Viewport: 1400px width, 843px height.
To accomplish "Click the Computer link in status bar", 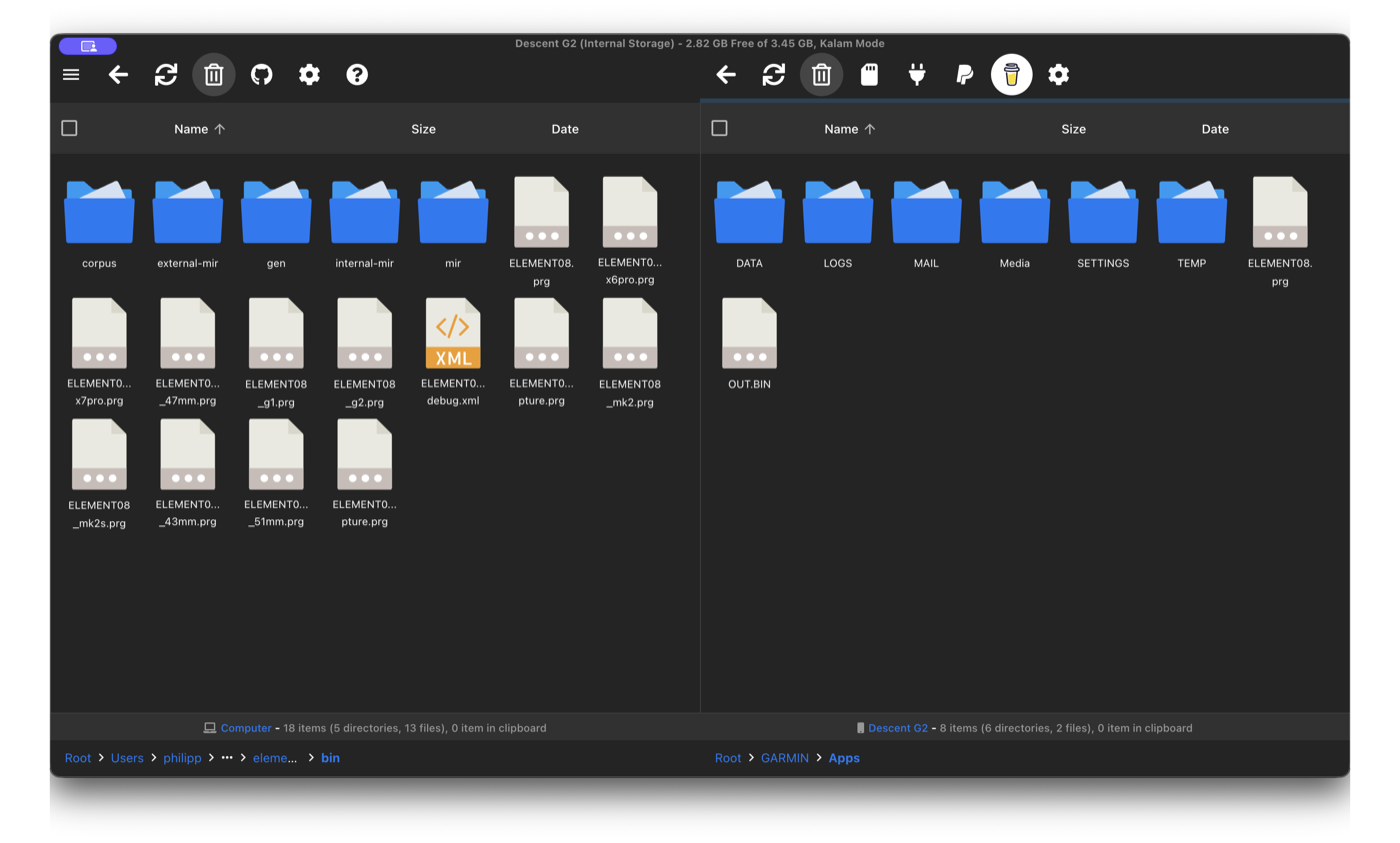I will point(246,728).
